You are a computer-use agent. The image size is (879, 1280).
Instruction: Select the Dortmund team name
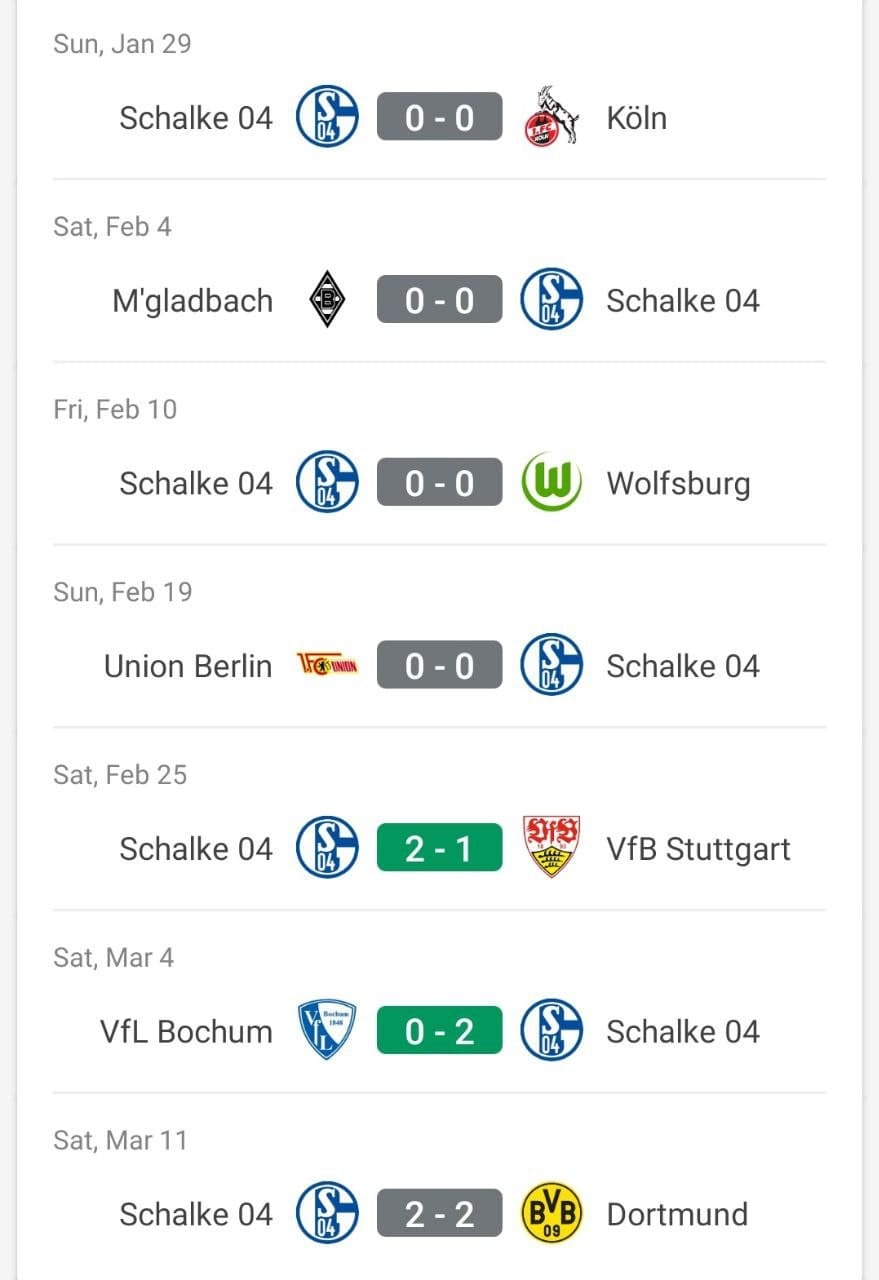point(677,1214)
